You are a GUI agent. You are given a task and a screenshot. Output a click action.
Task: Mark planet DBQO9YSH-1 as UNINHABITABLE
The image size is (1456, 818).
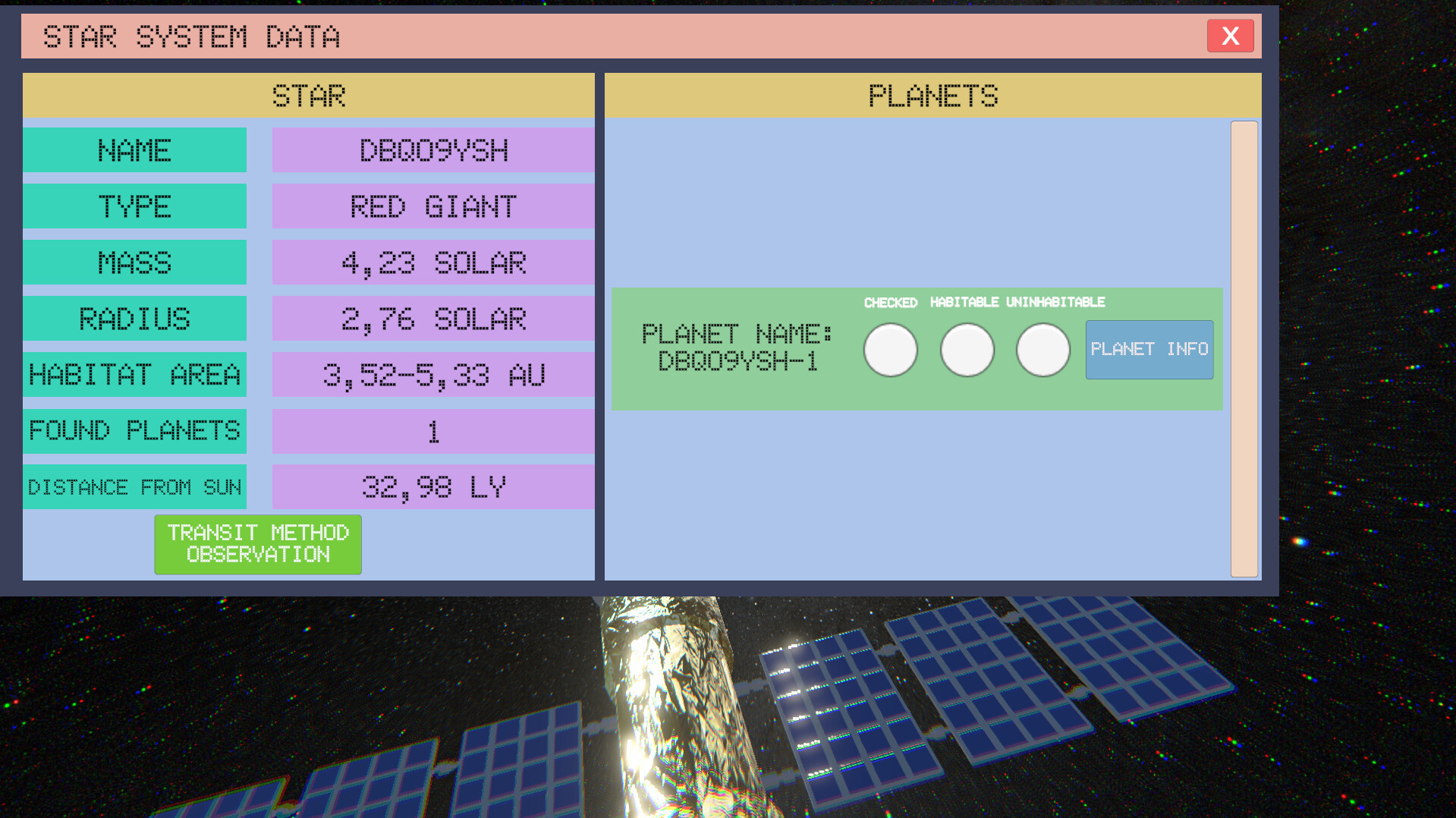click(1042, 350)
